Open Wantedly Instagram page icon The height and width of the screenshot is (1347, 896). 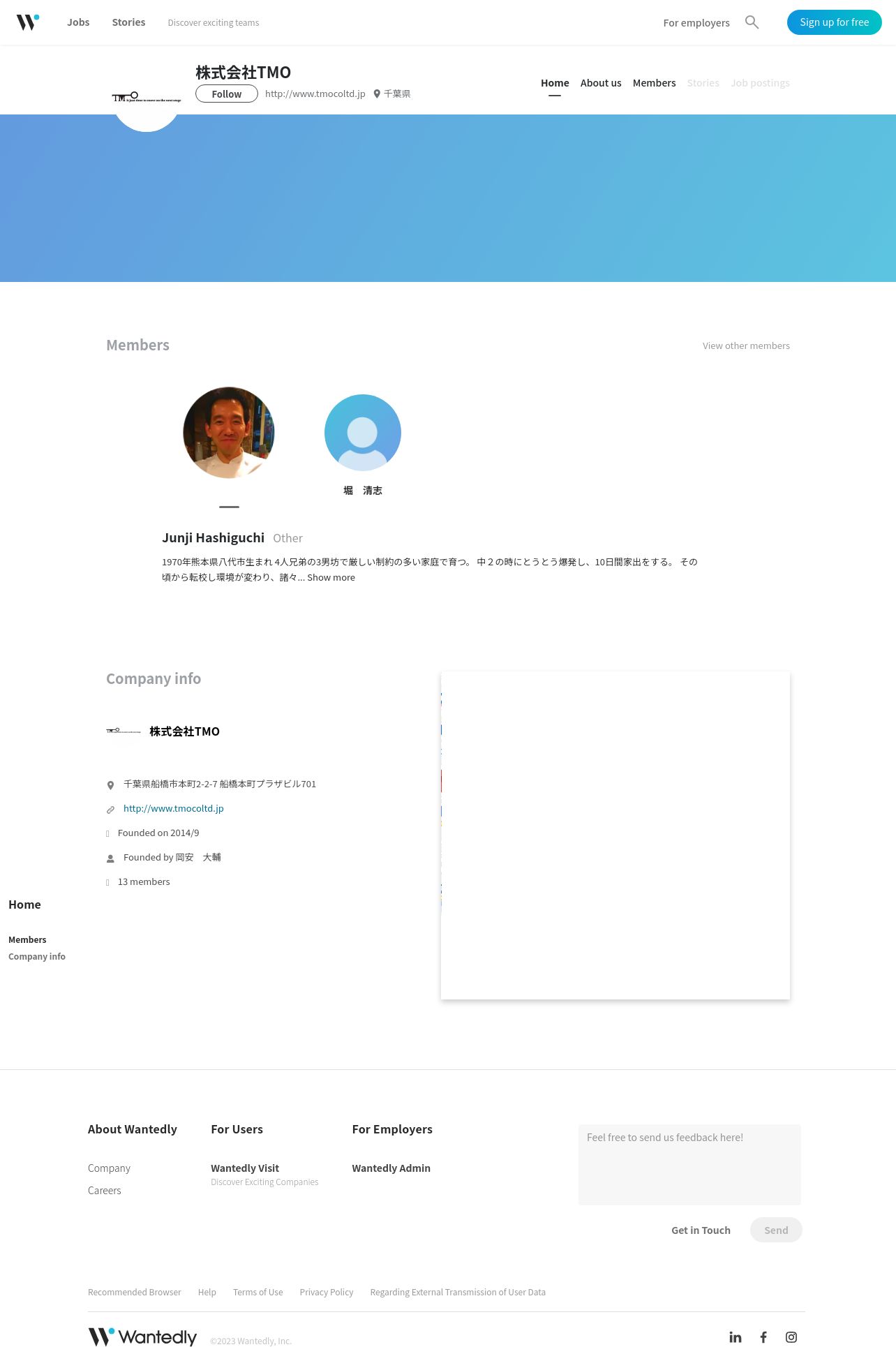791,1337
